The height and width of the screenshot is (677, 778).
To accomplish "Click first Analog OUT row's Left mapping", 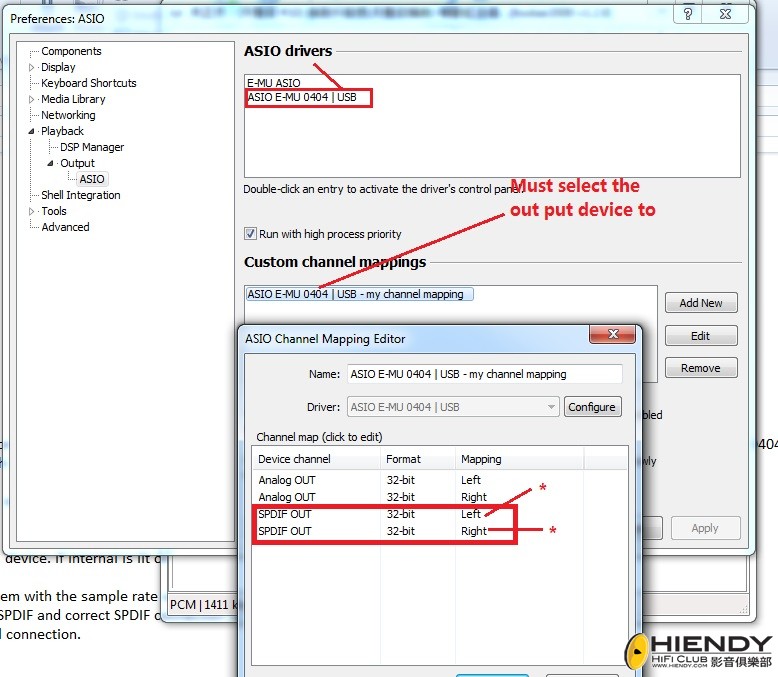I will click(471, 480).
